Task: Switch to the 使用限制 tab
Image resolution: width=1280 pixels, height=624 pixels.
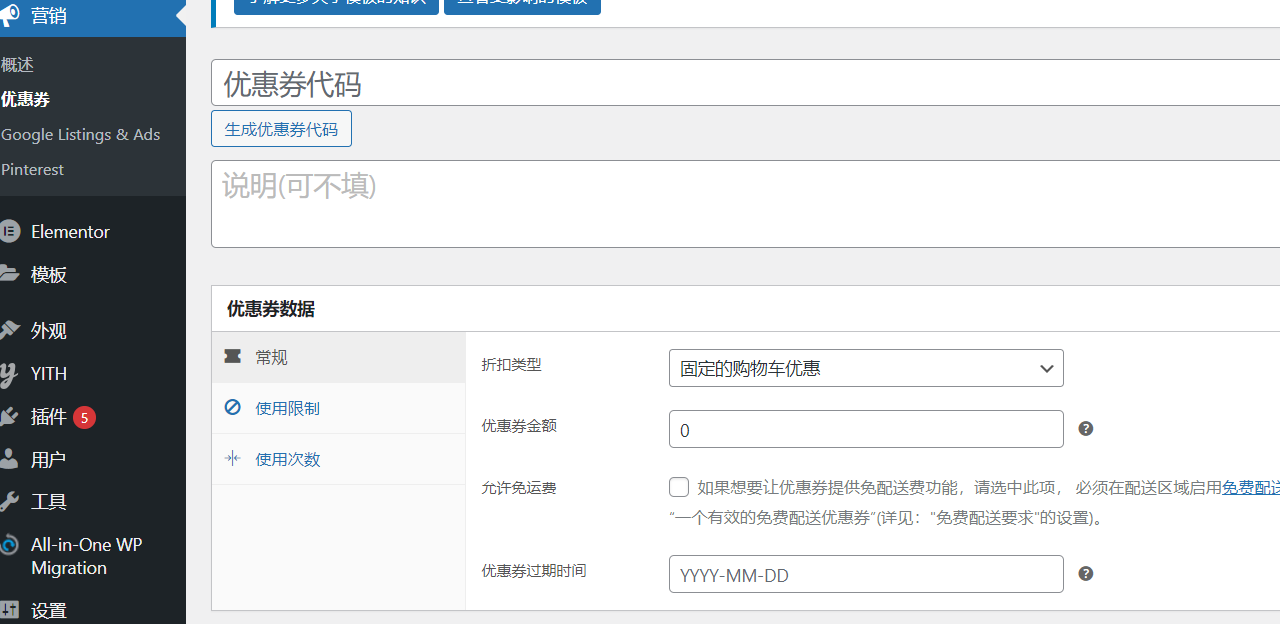Action: [x=339, y=408]
